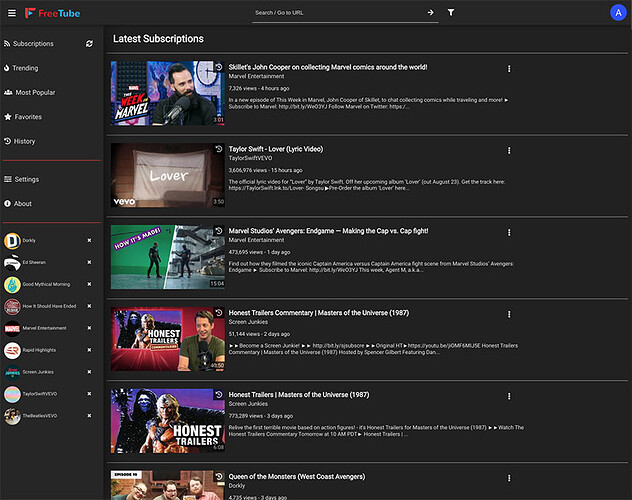Remove Marvel Entertainment from sidebar list
Image resolution: width=632 pixels, height=500 pixels.
(89, 327)
